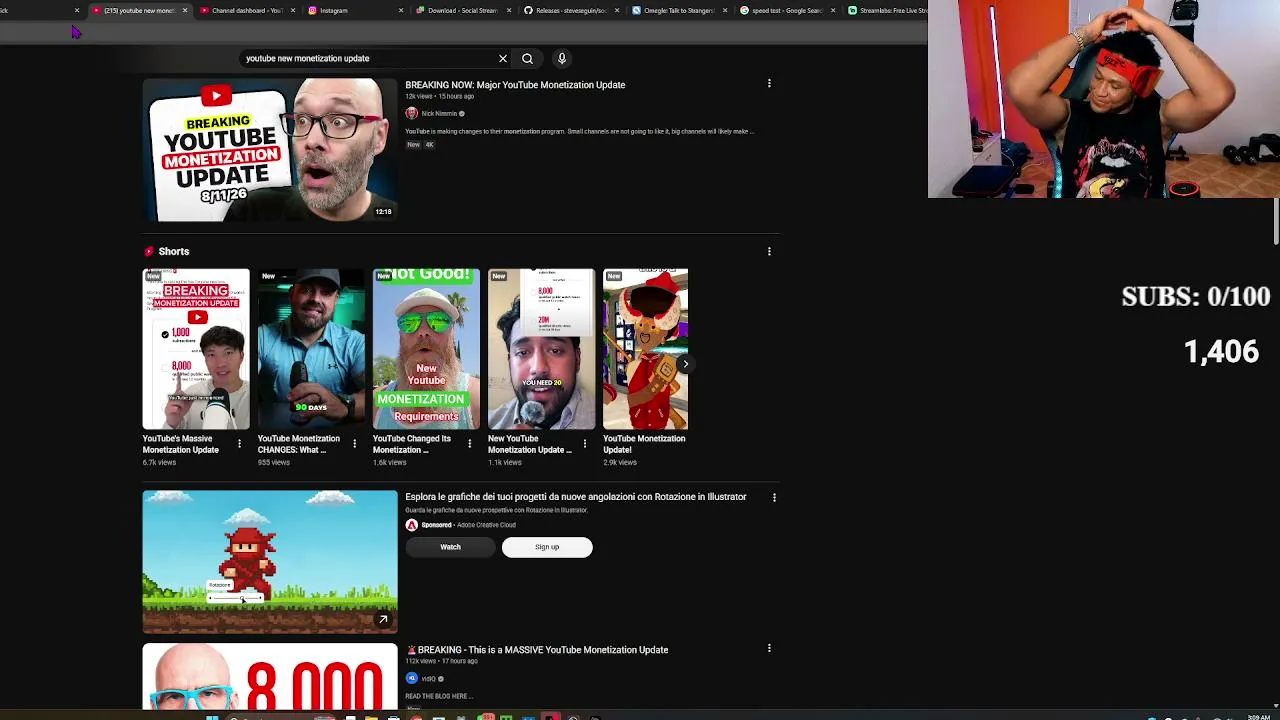The width and height of the screenshot is (1280, 720).
Task: Close the Instagram tab
Action: [x=401, y=11]
